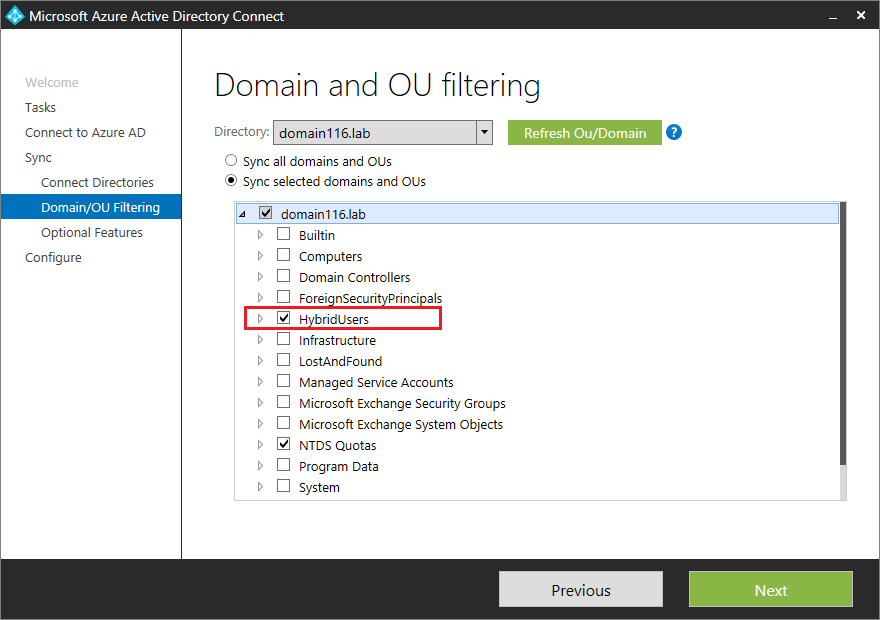Check the Builtin checkbox
This screenshot has width=880, height=620.
283,234
